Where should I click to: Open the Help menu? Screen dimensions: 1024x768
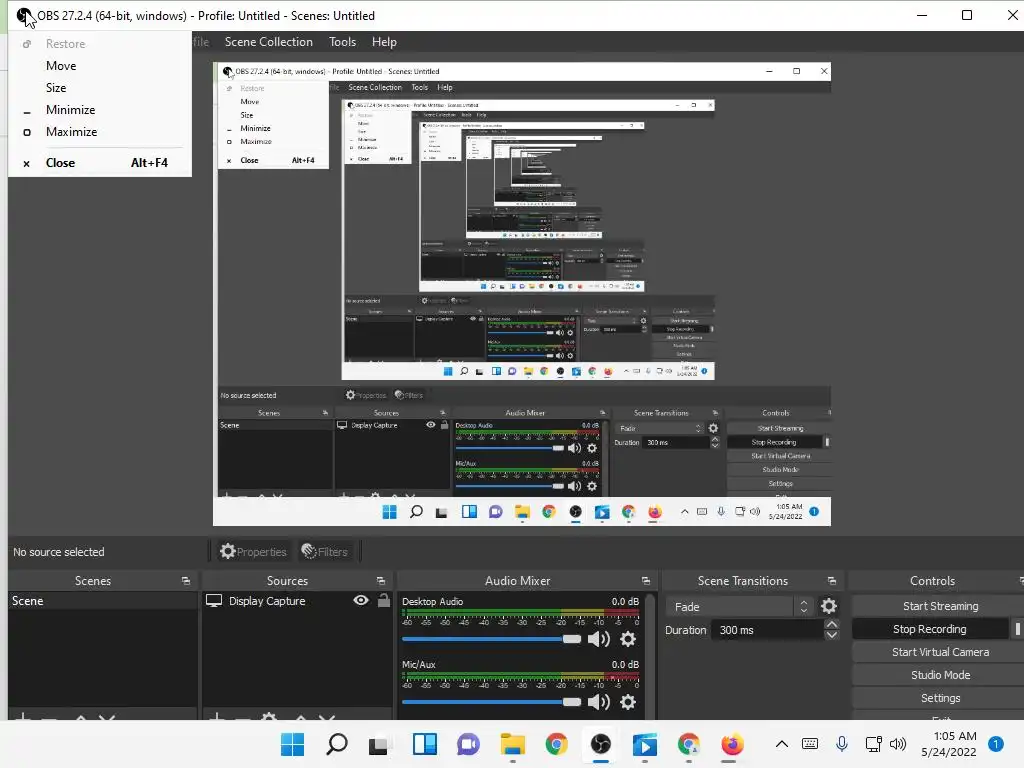(x=384, y=42)
